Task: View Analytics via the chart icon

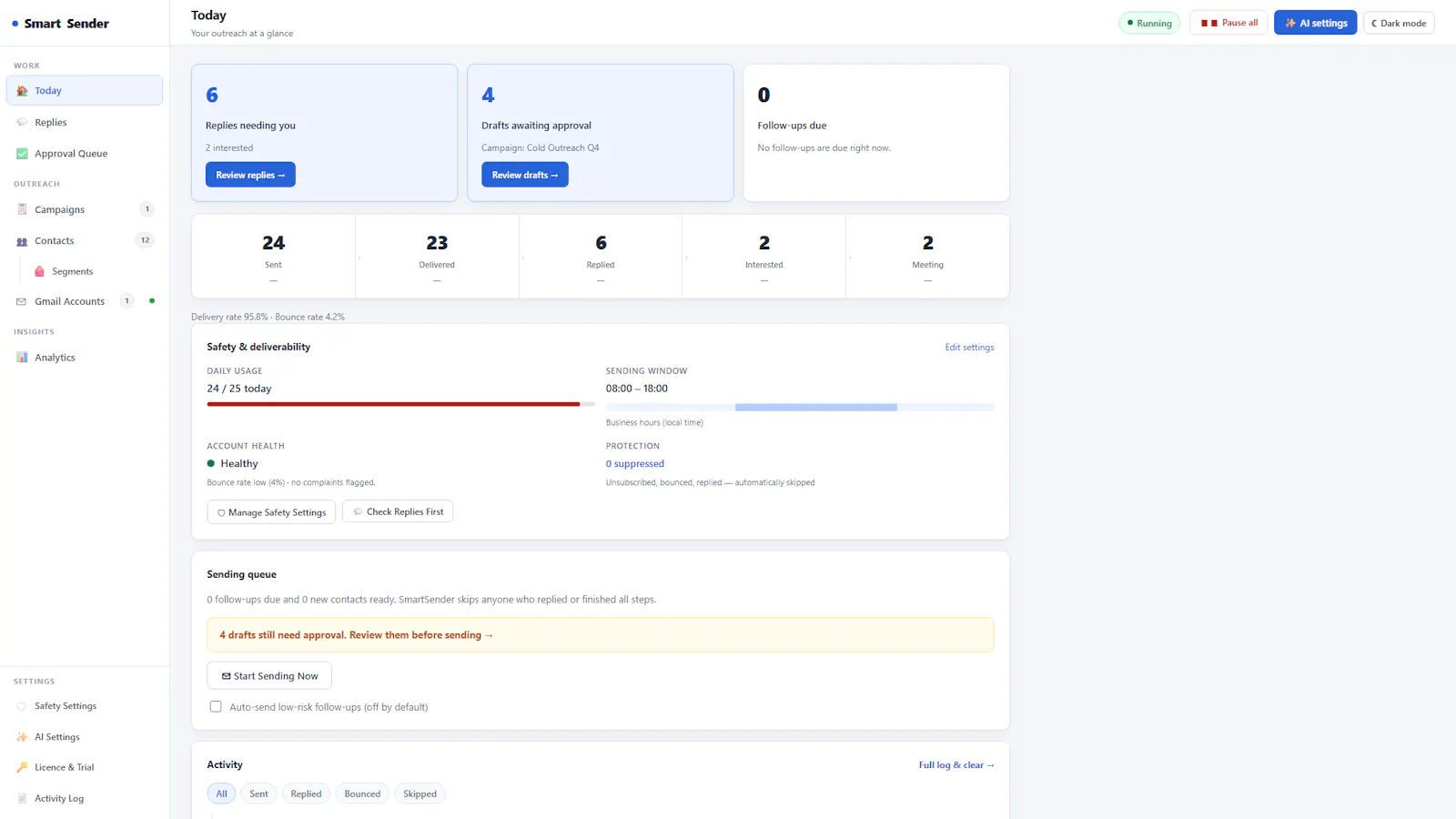Action: [x=22, y=358]
